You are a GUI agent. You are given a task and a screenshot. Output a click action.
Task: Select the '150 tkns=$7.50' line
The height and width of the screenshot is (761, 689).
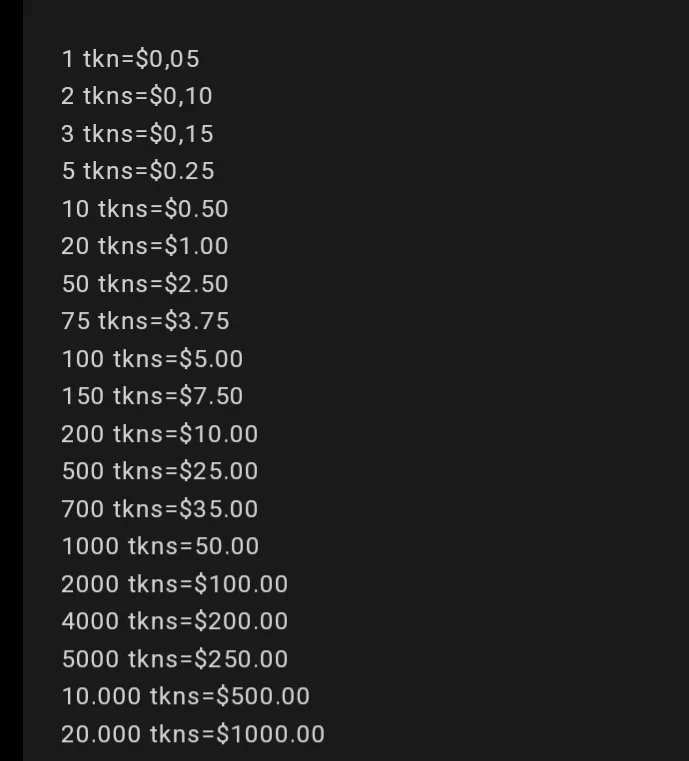pos(152,396)
